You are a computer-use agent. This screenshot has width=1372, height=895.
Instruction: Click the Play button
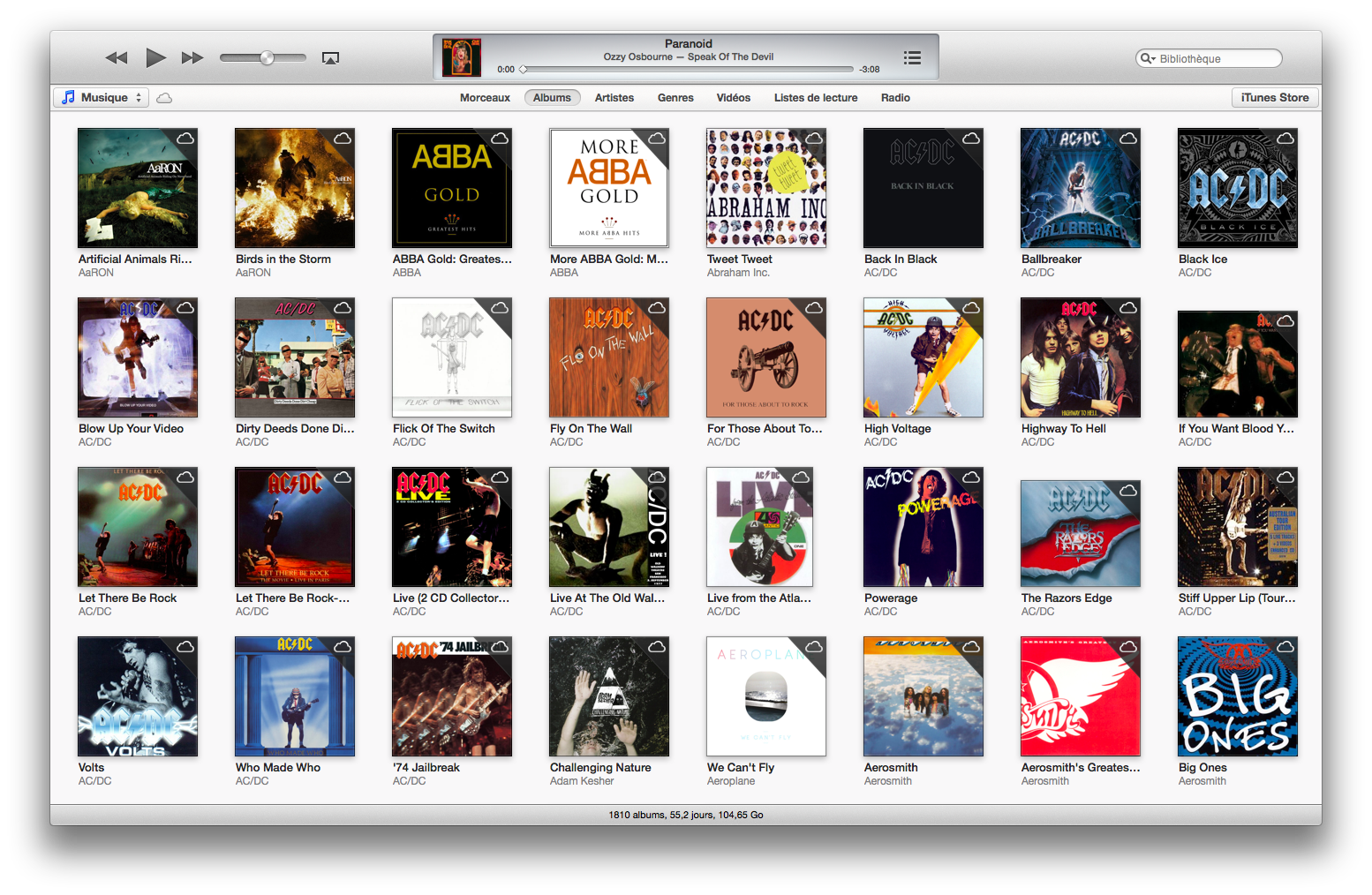click(155, 58)
